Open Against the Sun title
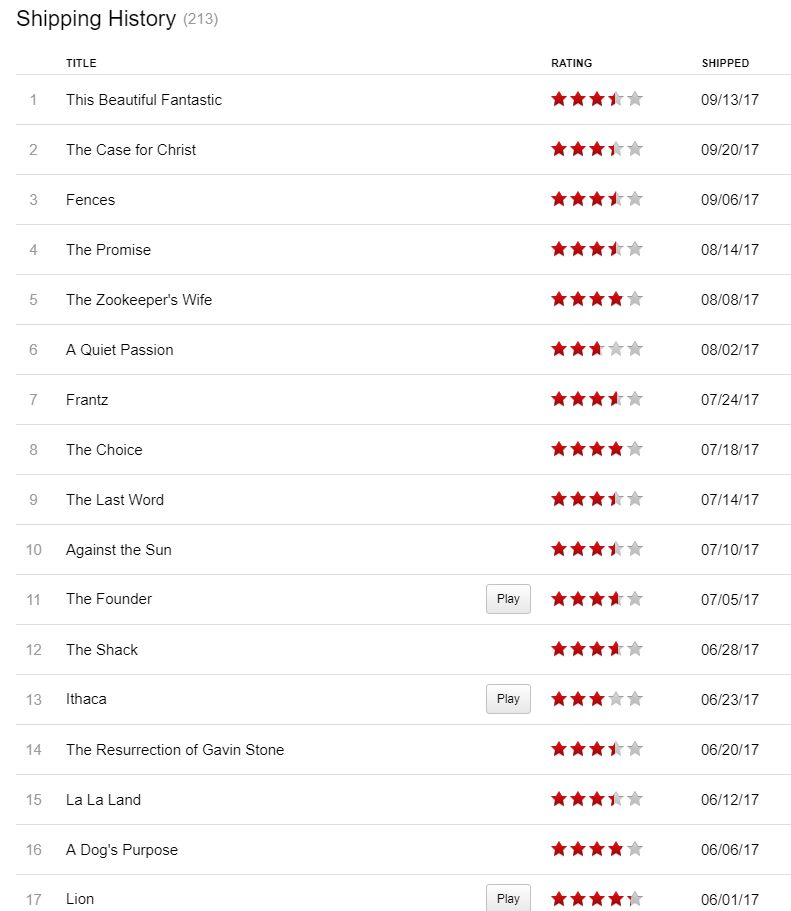The image size is (791, 911). [119, 550]
